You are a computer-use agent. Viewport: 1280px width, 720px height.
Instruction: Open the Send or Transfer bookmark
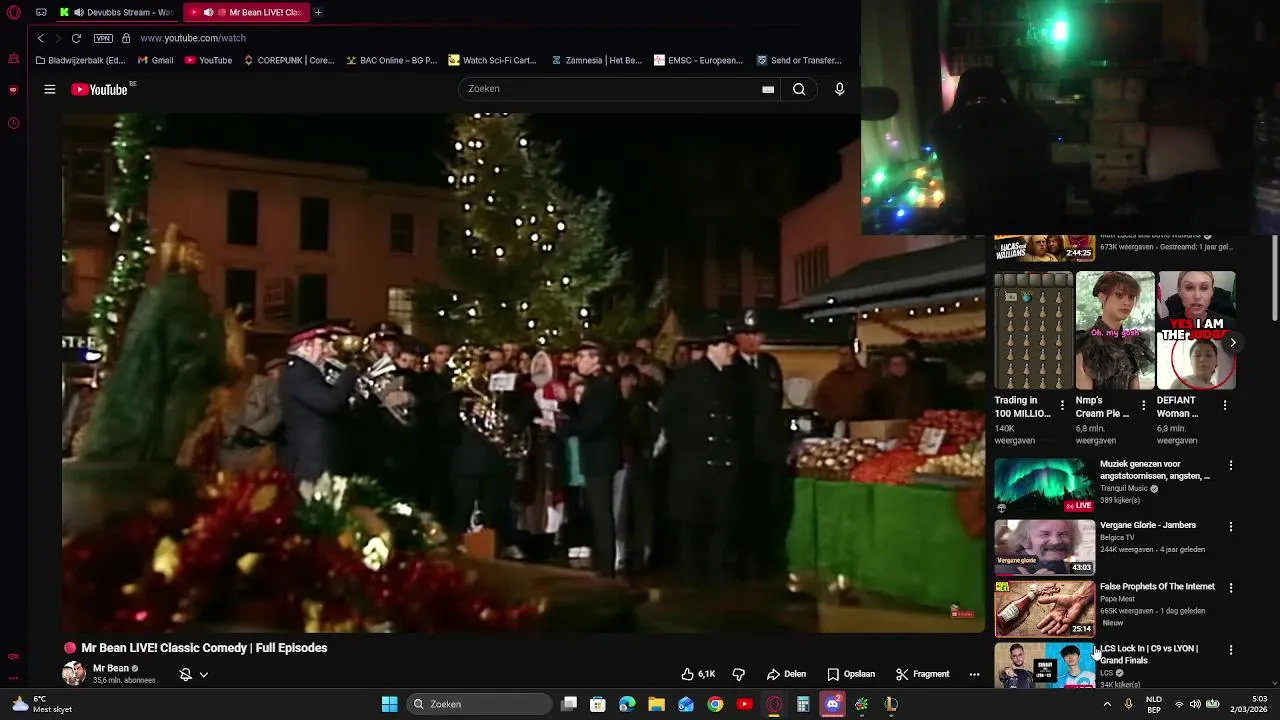tap(799, 60)
